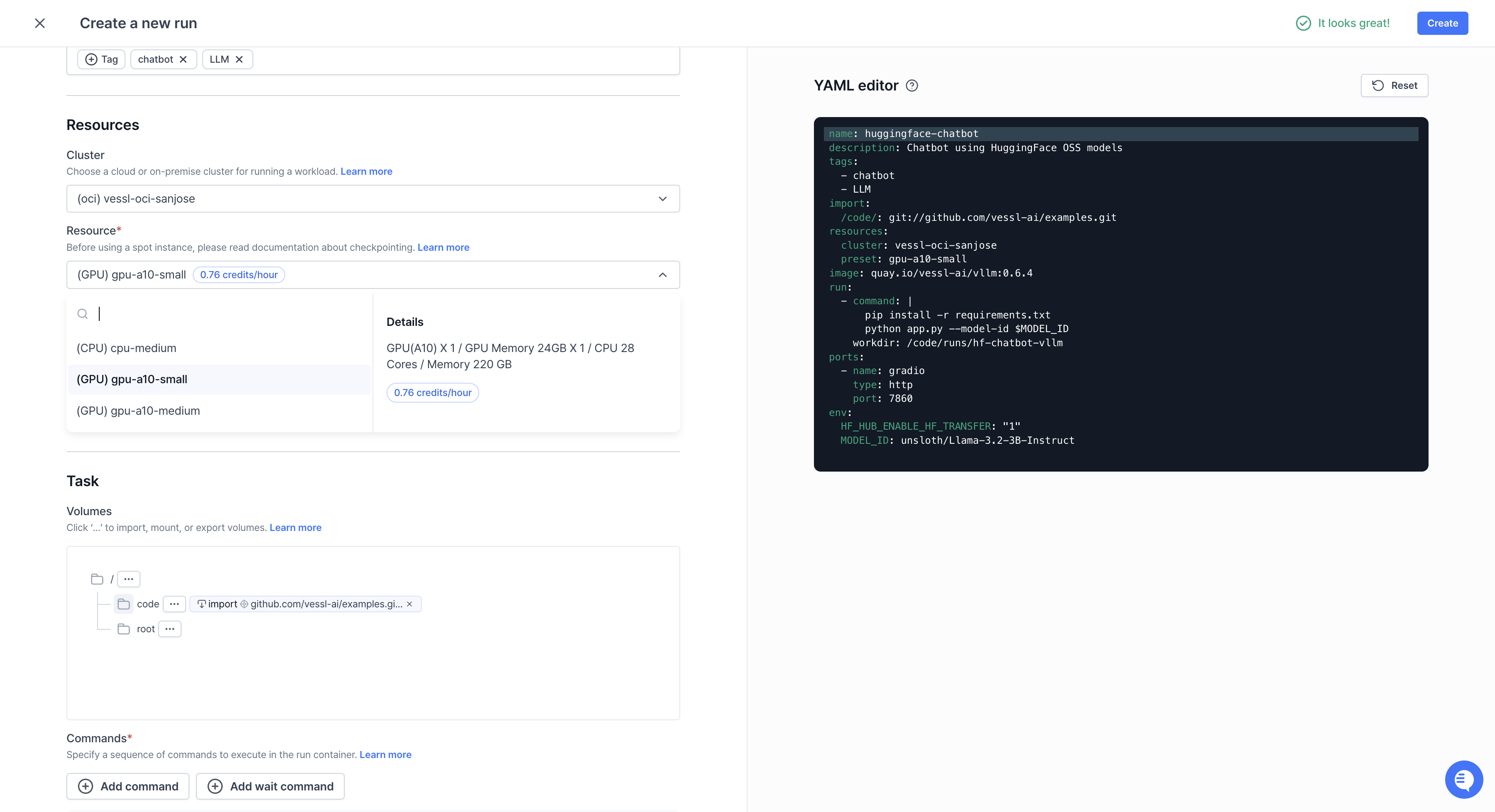The width and height of the screenshot is (1495, 812).
Task: Remove the LLM tag
Action: 239,59
